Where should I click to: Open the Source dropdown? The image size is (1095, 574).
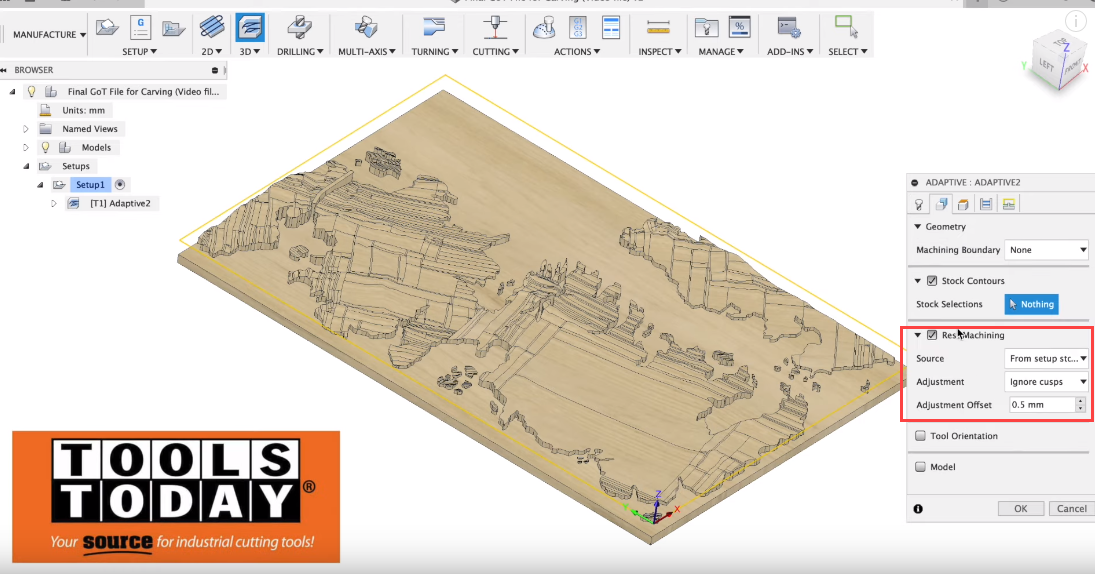click(x=1046, y=358)
